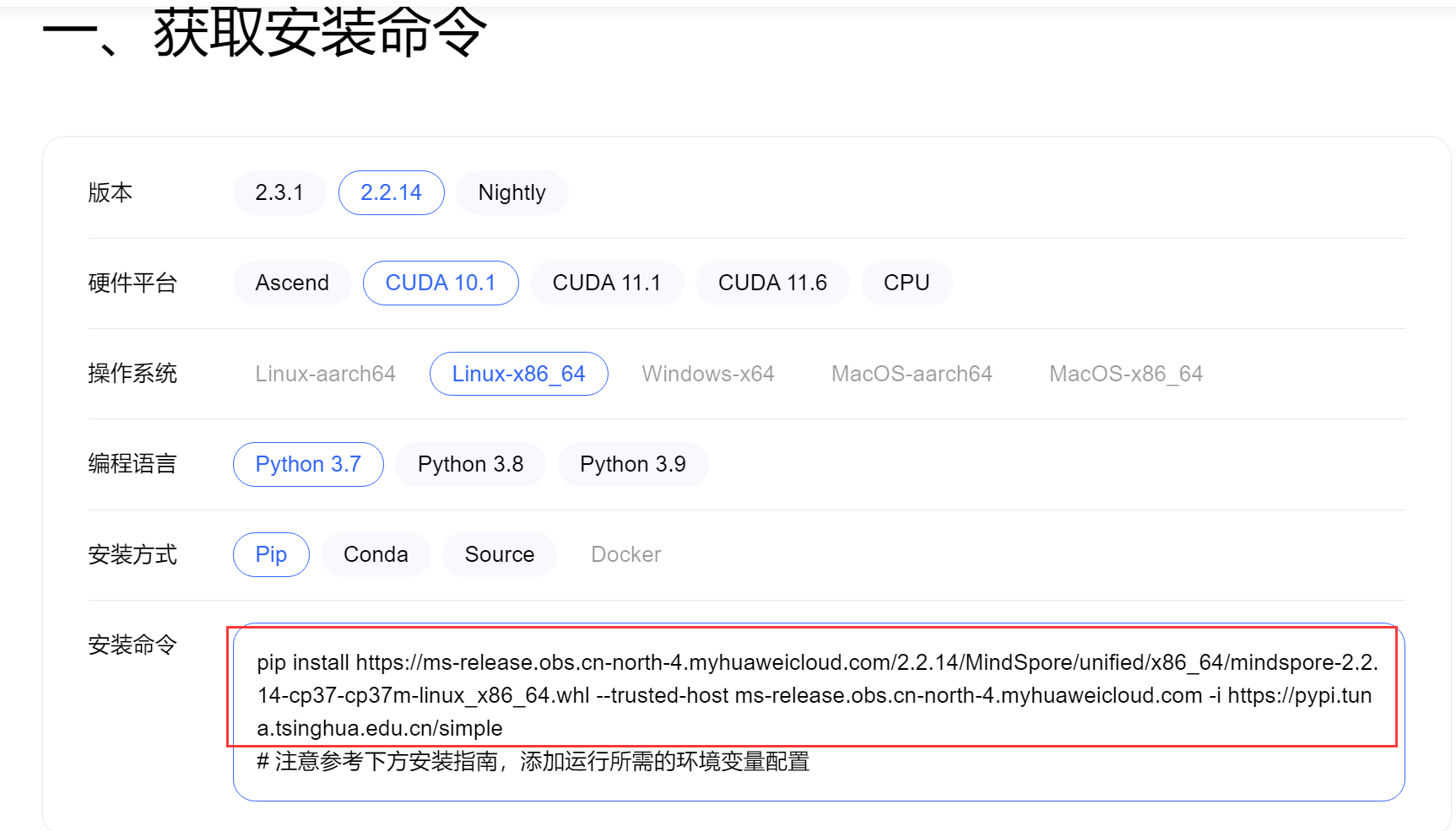Switch to the Nightly version
Viewport: 1456px width, 831px height.
[x=511, y=192]
